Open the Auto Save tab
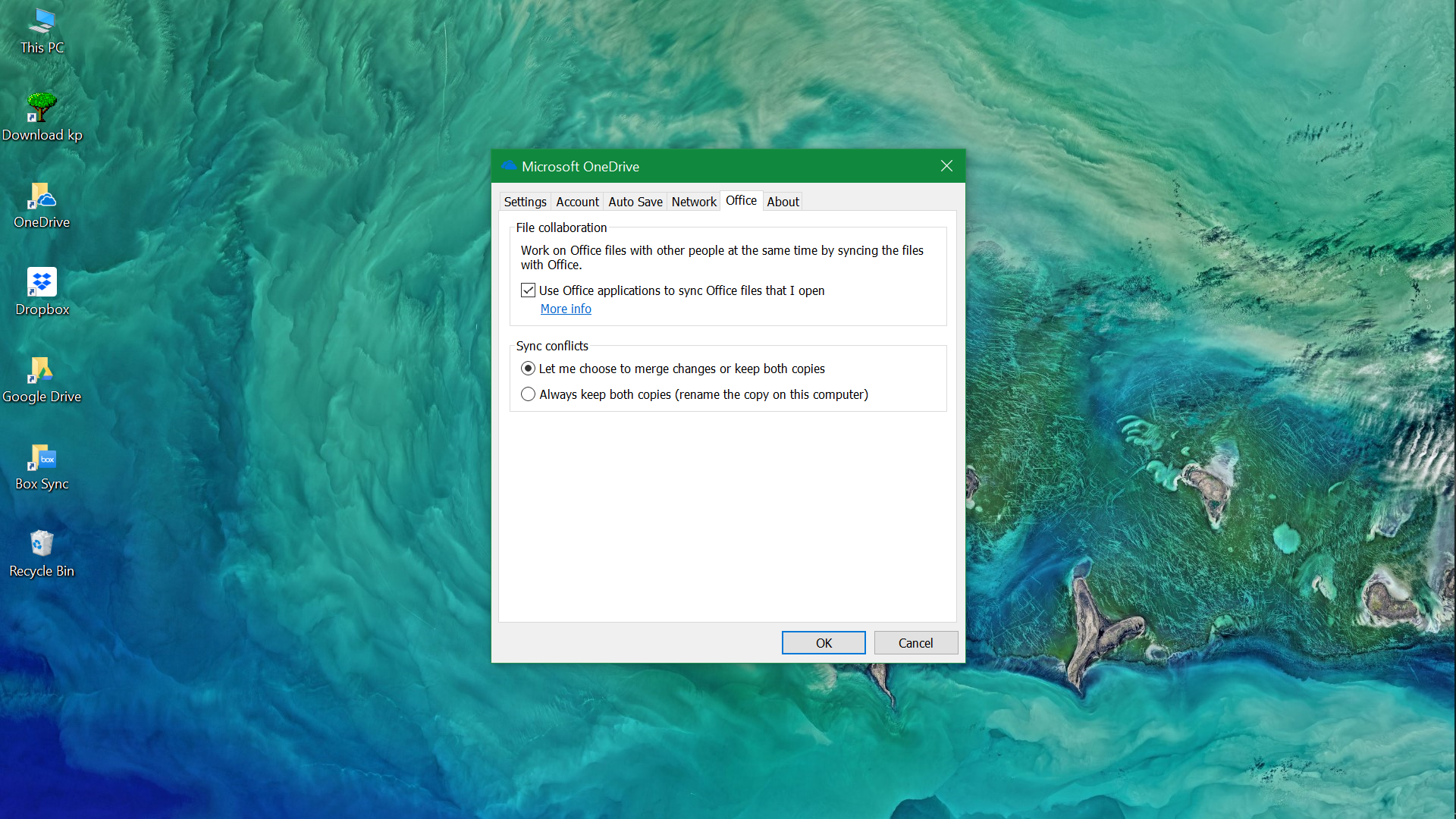Screen dimensions: 1456x819 click(635, 202)
